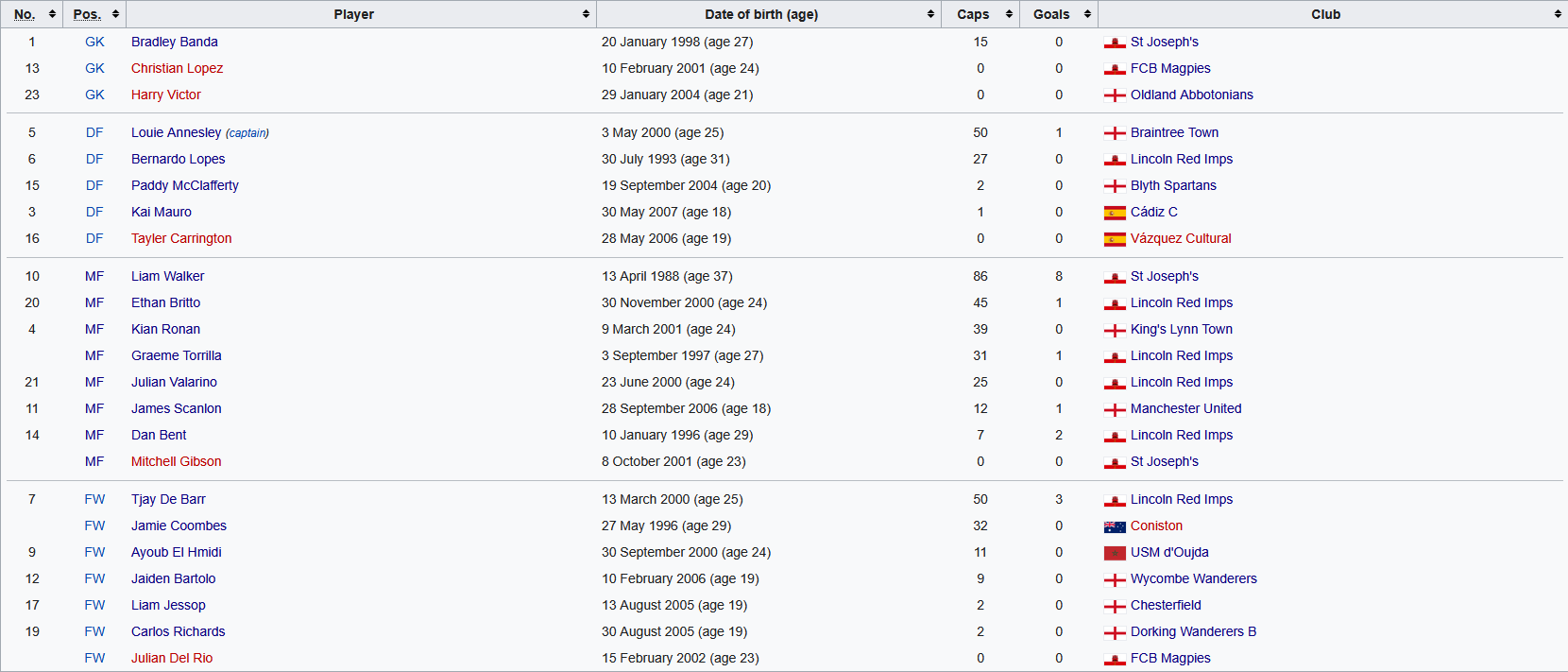The image size is (1568, 672).
Task: Click the England flag beside Manchester United
Action: [x=1115, y=409]
